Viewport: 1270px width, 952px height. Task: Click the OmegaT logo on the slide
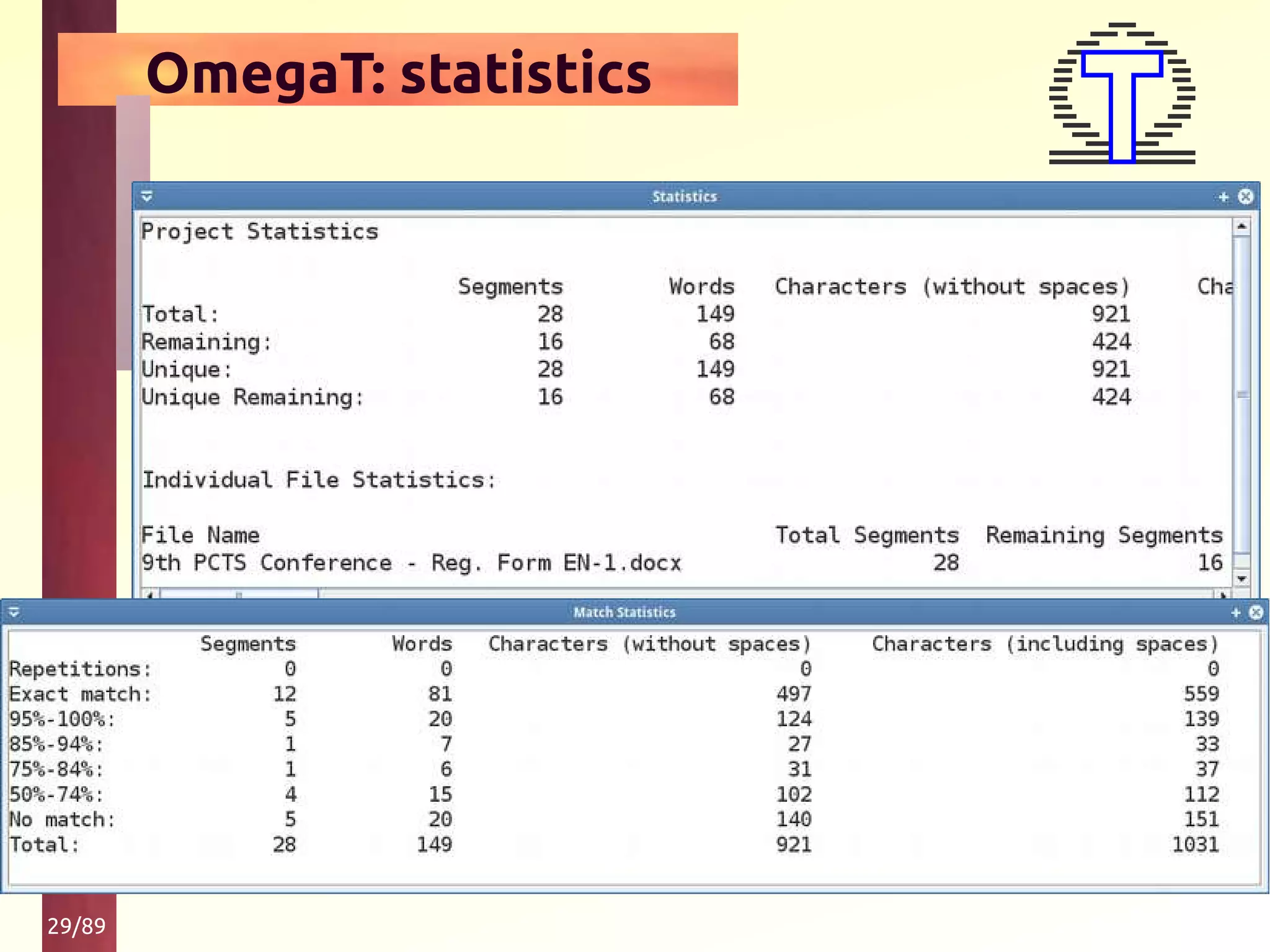(1122, 94)
